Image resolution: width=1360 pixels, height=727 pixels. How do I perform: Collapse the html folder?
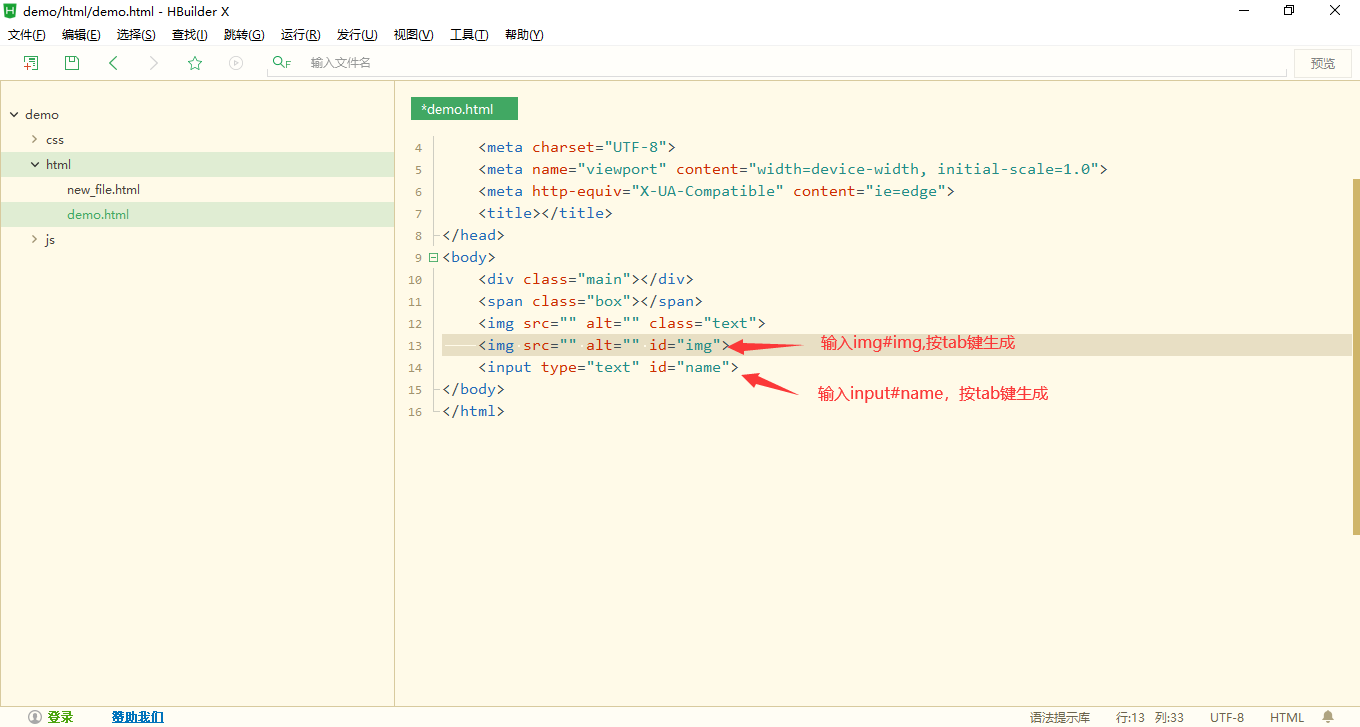35,164
